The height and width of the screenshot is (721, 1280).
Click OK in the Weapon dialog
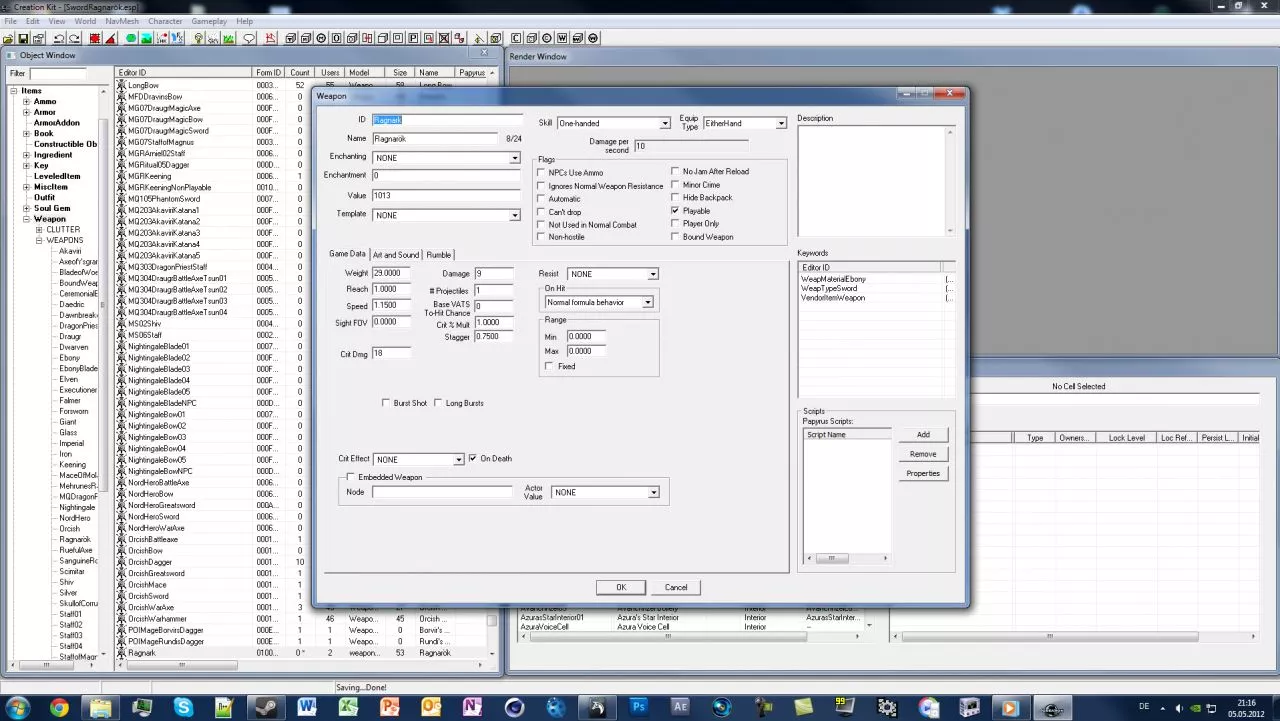click(620, 587)
